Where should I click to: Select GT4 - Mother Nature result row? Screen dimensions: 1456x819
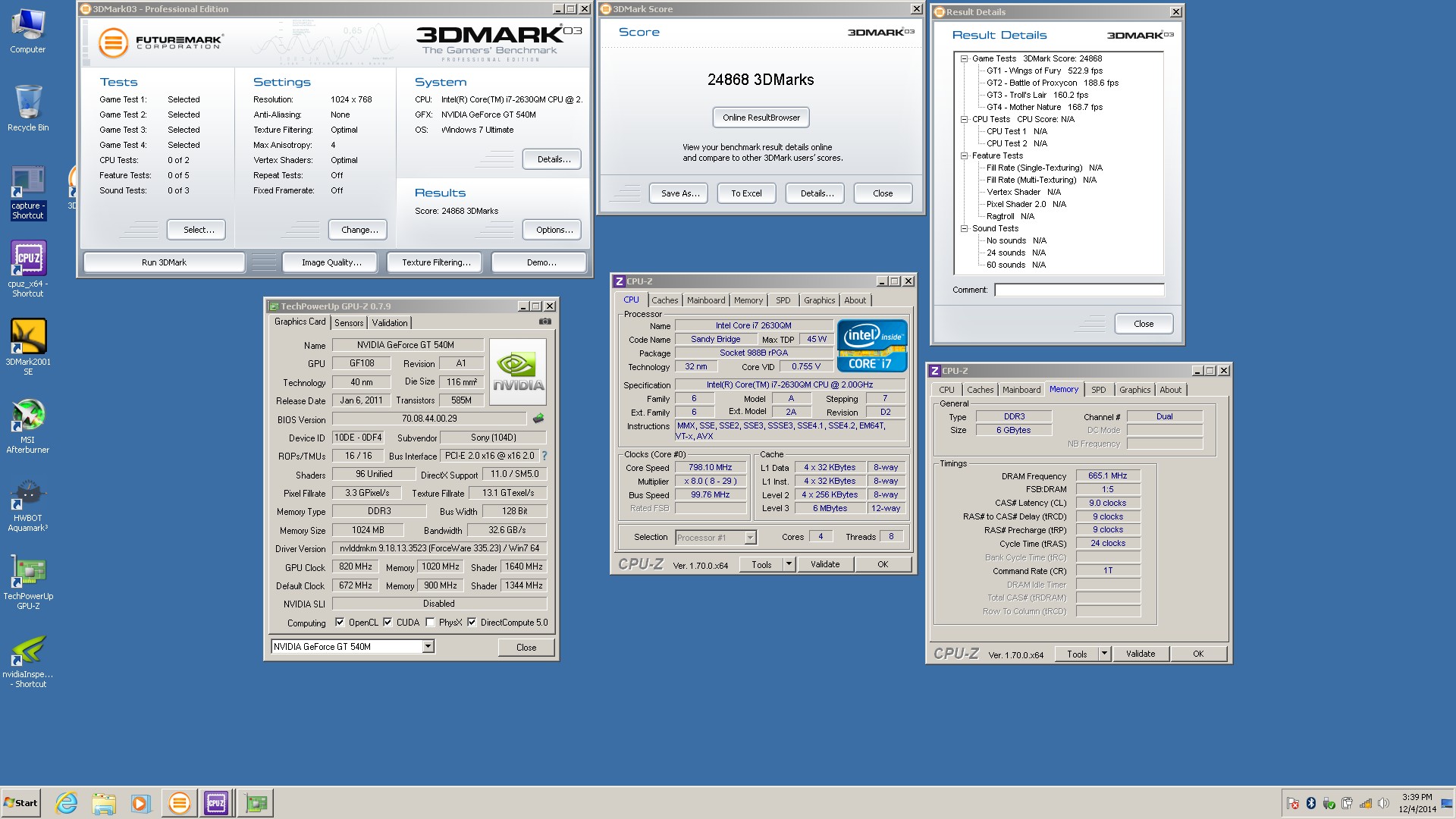click(1044, 107)
